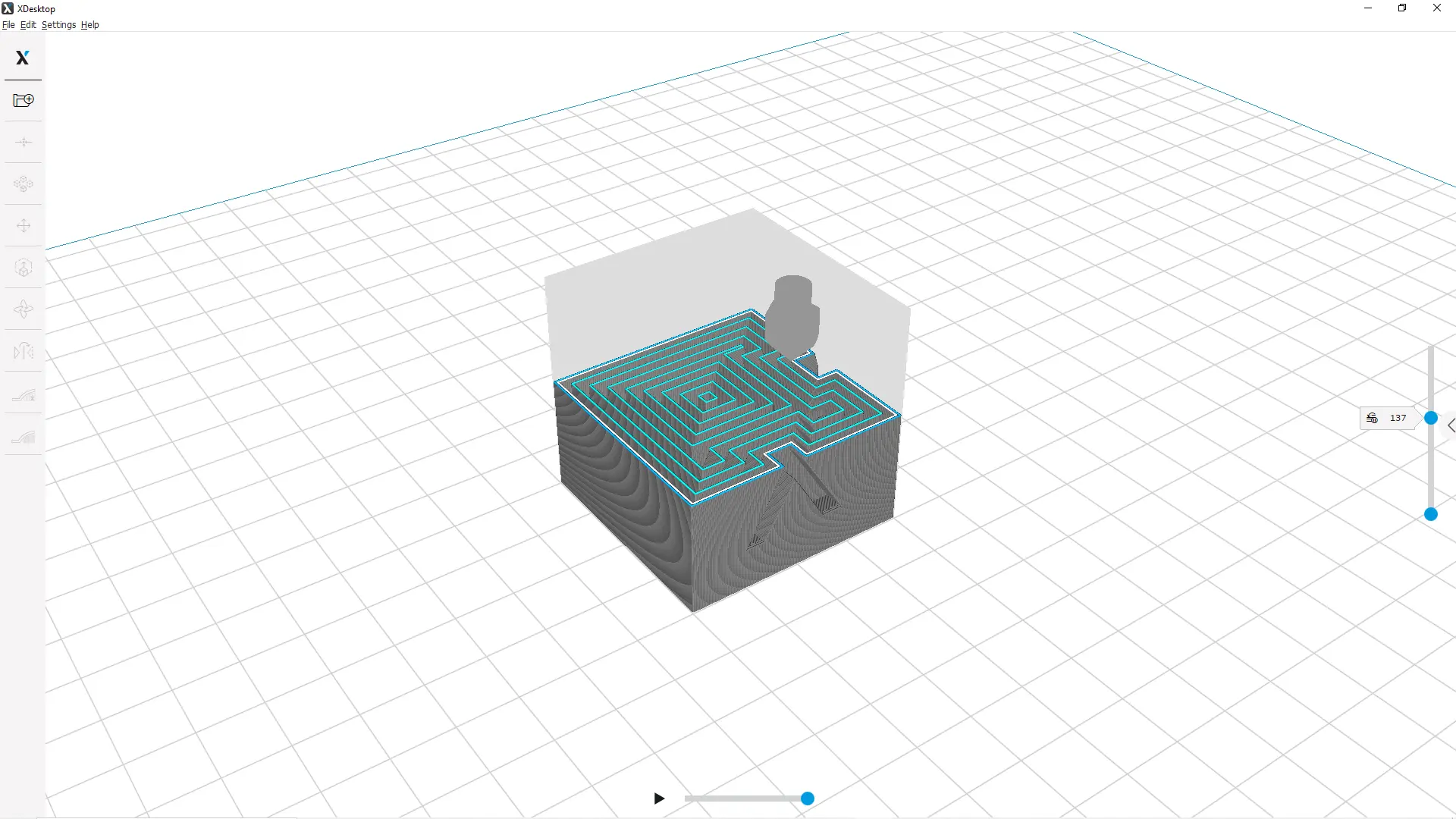Select the scale cube tool
Screen dimensions: 1456x819
(x=24, y=268)
